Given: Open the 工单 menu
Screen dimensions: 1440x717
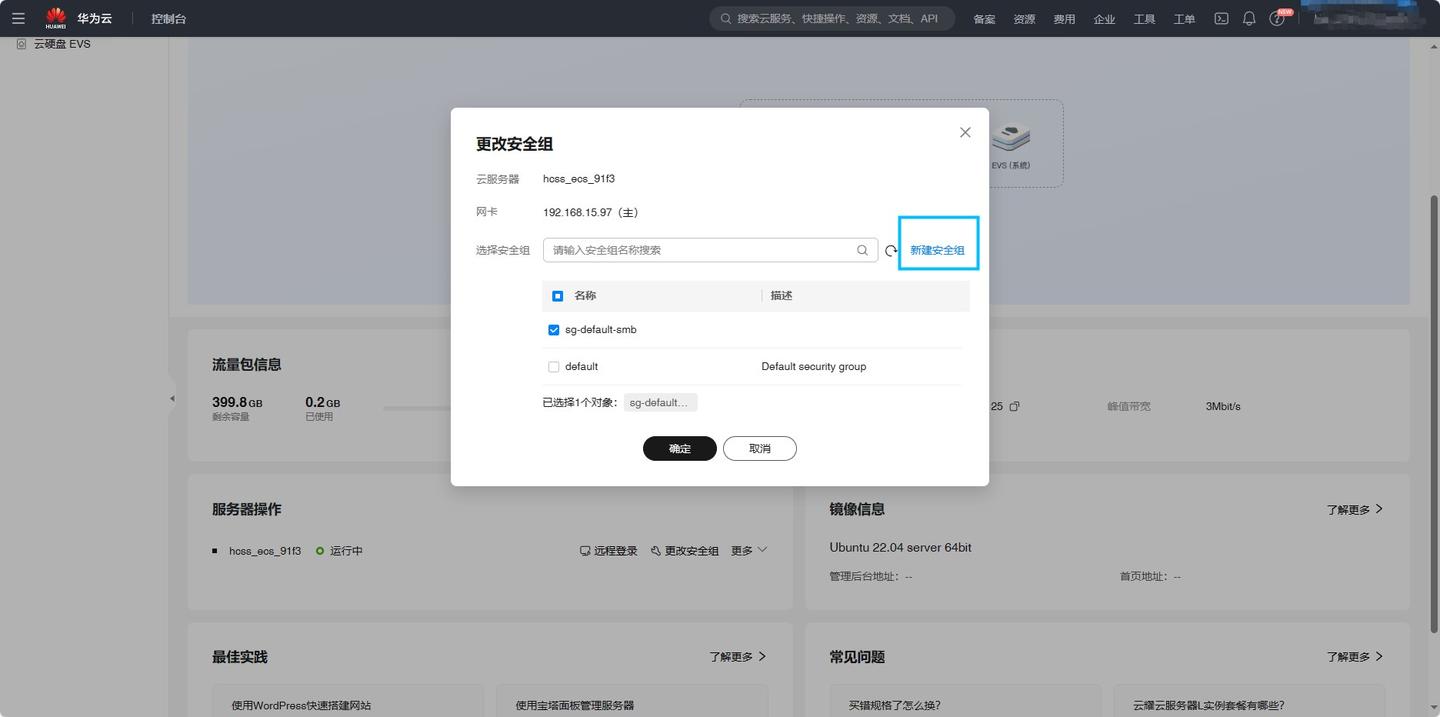Looking at the screenshot, I should pos(1184,19).
